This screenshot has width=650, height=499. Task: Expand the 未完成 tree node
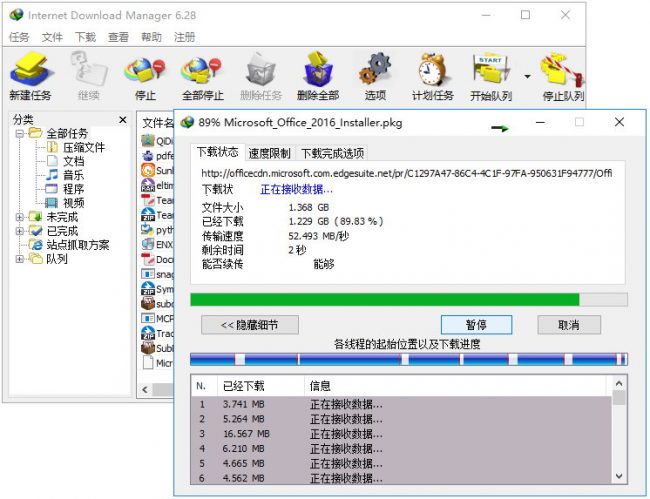coord(20,217)
